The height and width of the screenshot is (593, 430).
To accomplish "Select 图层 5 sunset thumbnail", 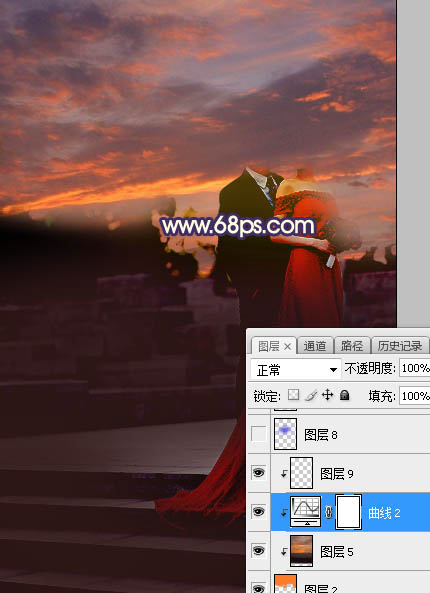I will click(301, 551).
